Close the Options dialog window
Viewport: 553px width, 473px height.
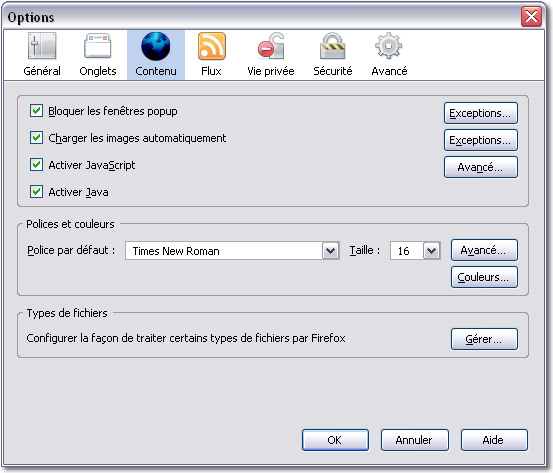531,16
